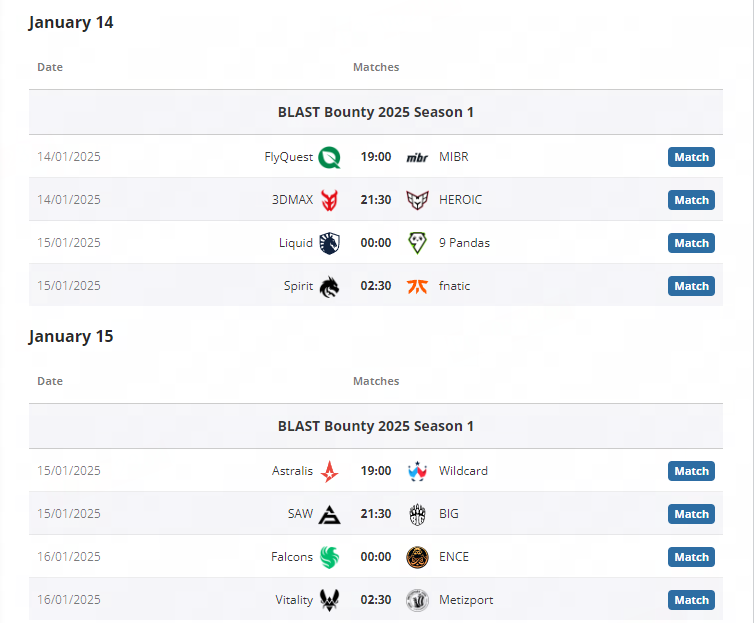Viewport: 754px width, 623px height.
Task: Click the MIBR team logo
Action: [417, 158]
